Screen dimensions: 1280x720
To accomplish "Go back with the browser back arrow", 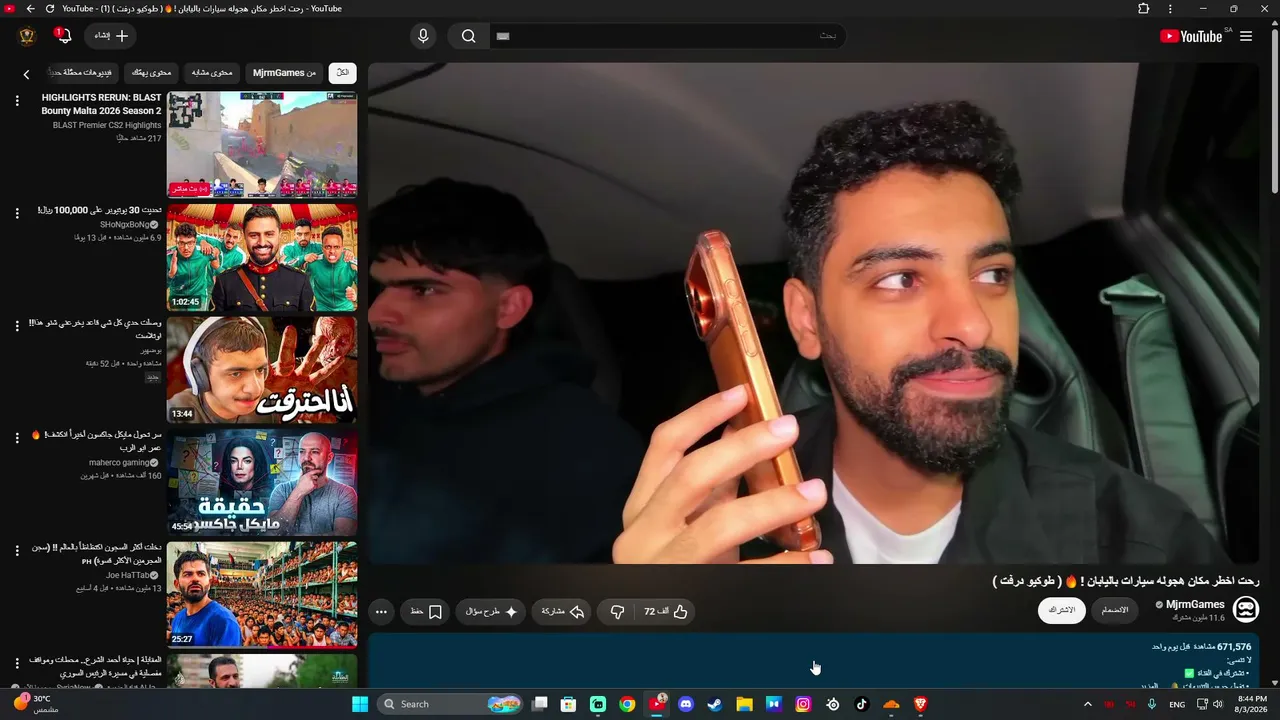I will click(x=30, y=9).
